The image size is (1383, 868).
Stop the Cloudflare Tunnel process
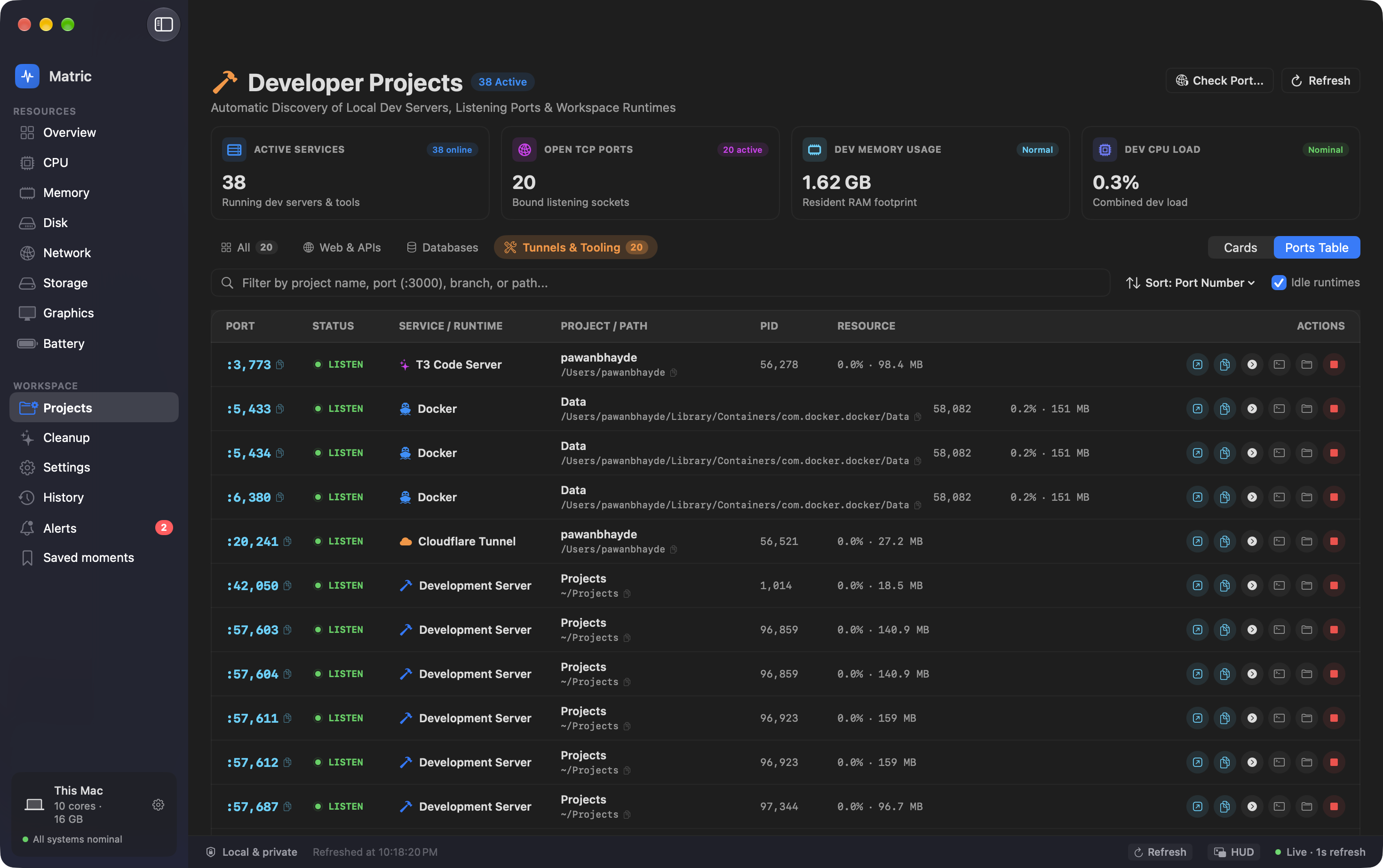tap(1334, 541)
